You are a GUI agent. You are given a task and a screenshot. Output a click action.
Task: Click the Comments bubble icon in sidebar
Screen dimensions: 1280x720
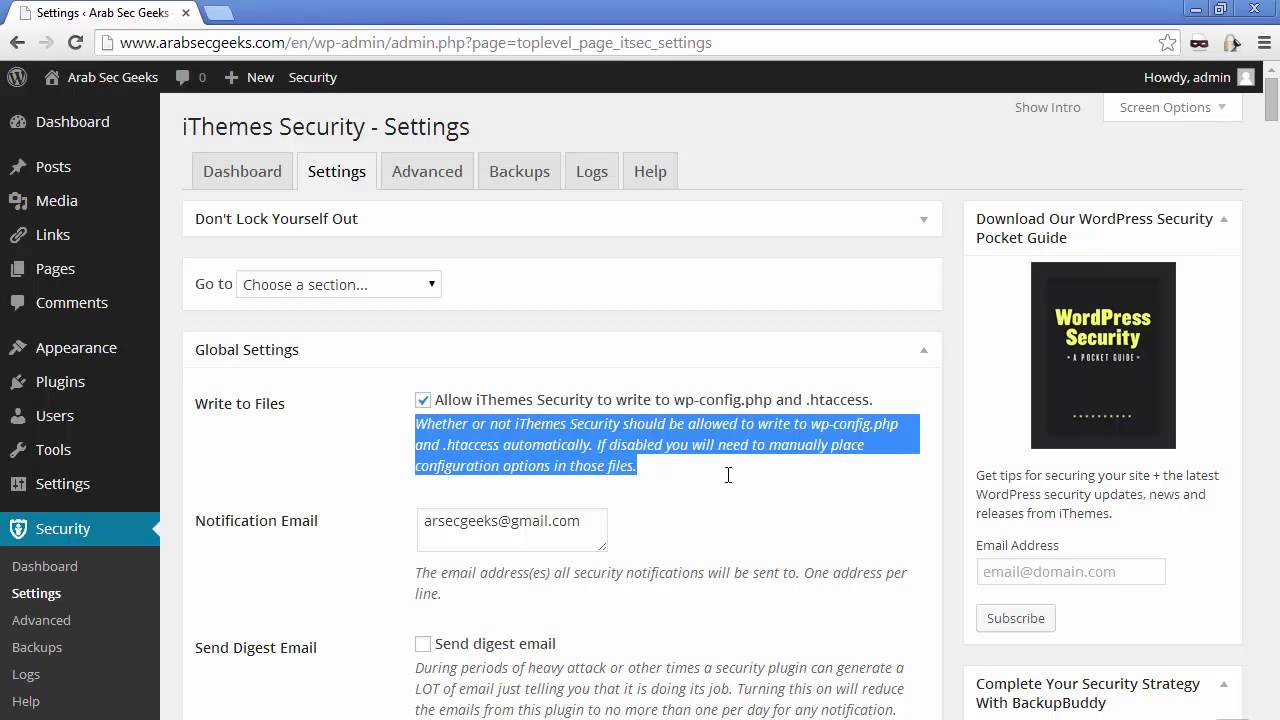(18, 302)
